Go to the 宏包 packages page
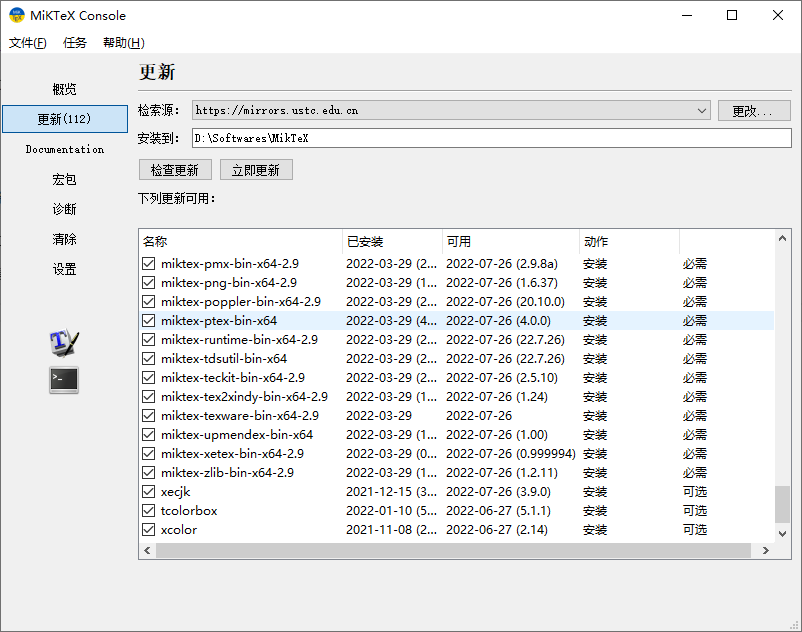Viewport: 802px width, 632px height. [64, 179]
